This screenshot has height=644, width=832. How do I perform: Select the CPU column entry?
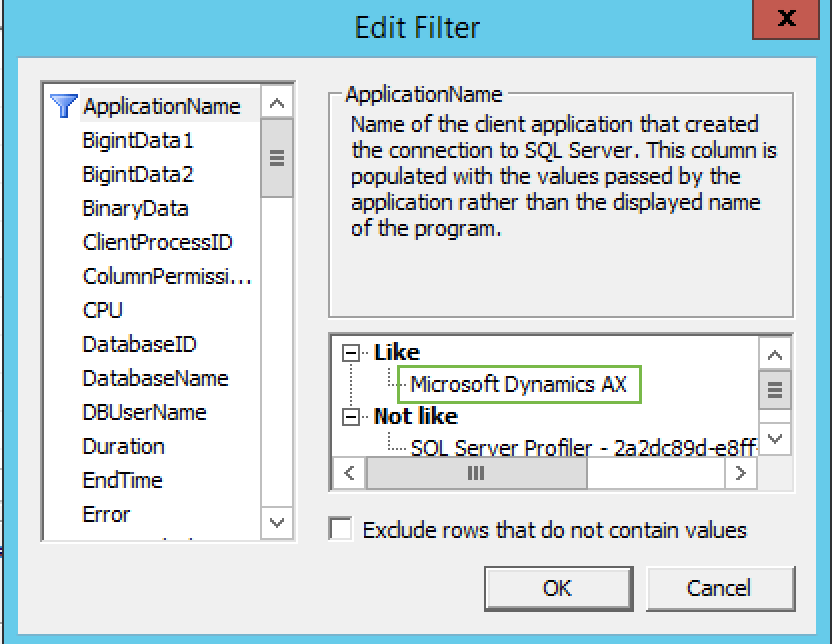103,310
